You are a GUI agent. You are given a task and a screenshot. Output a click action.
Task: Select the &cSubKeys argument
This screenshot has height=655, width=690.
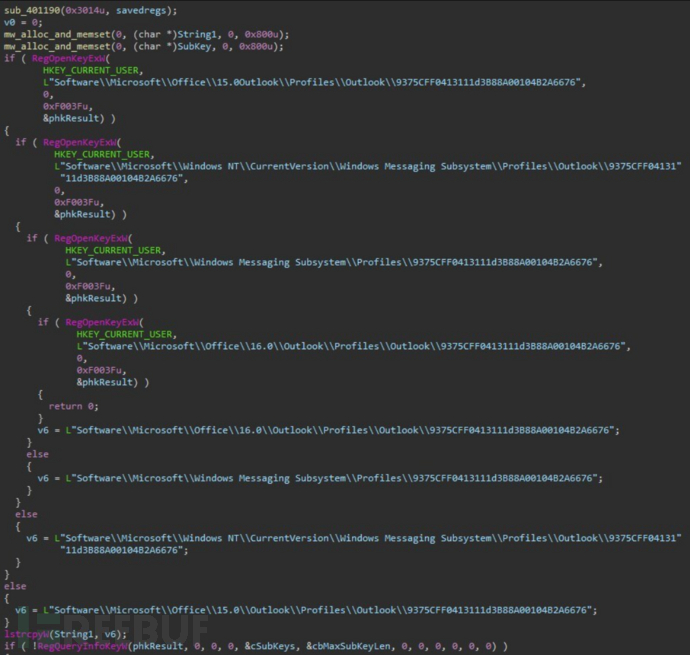[x=269, y=646]
